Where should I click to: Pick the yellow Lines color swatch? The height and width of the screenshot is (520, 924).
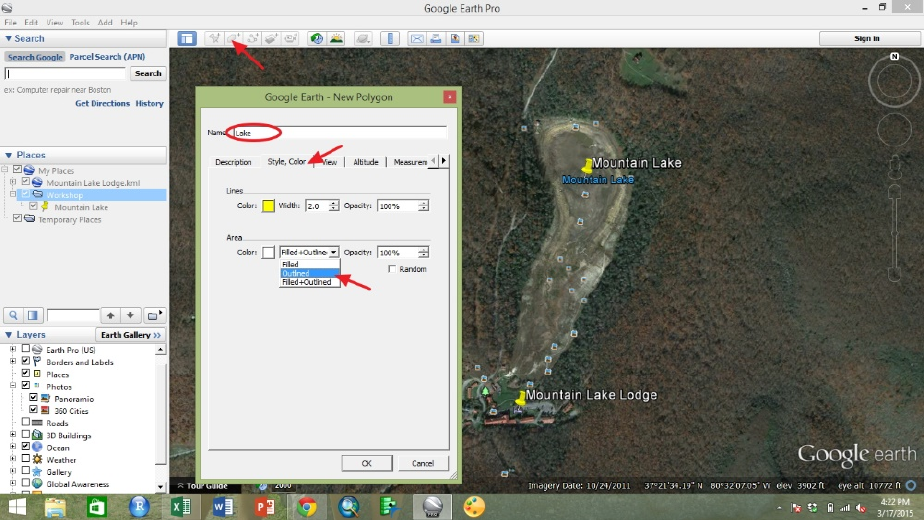point(268,206)
